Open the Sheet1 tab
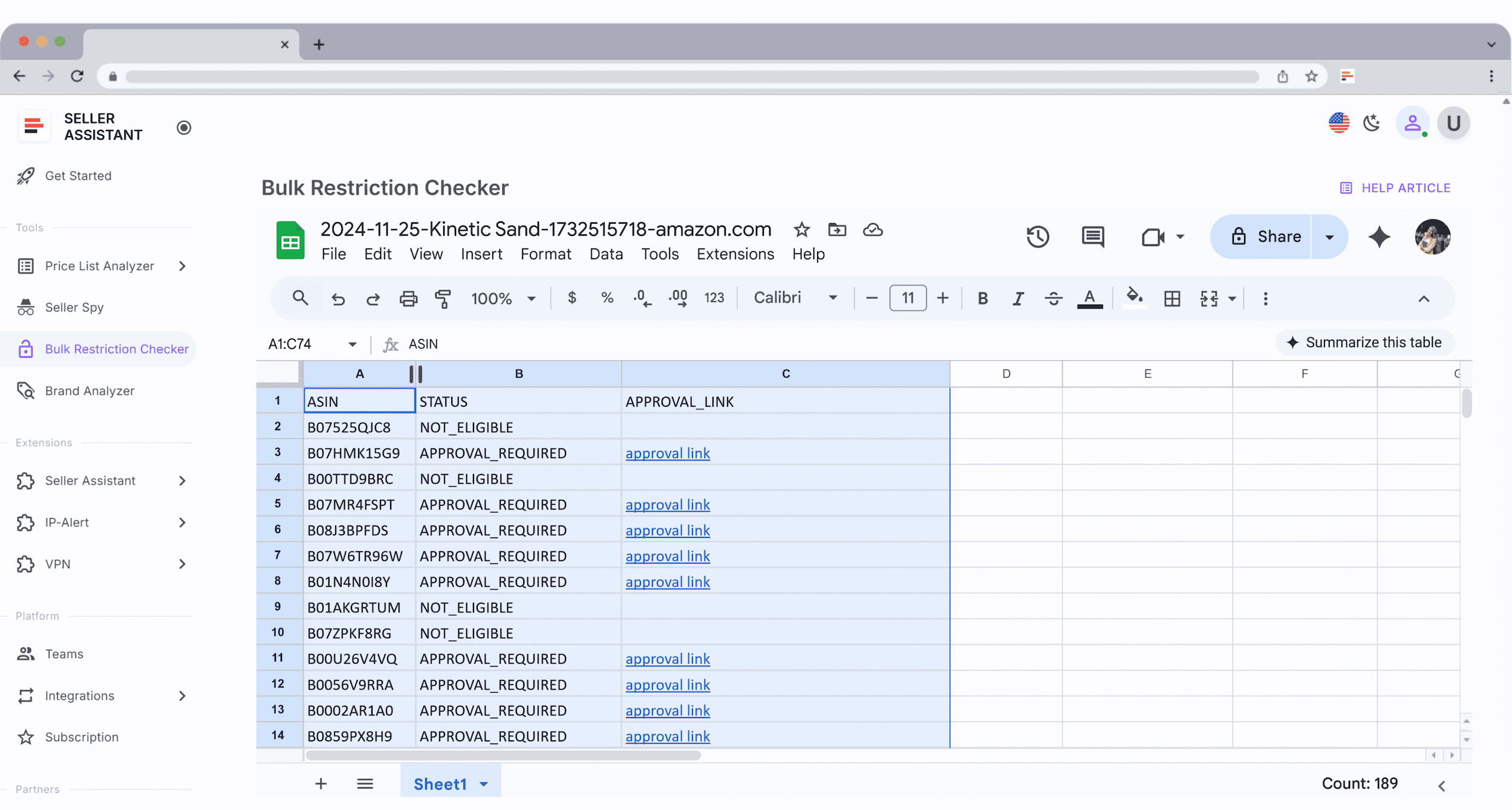1512x810 pixels. pos(440,784)
